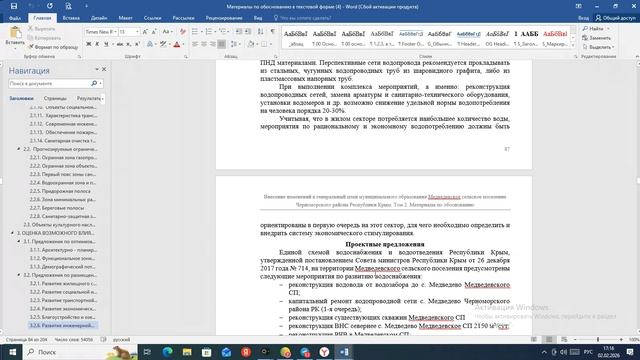
Task: Center the paragraph text
Action: pyautogui.click(x=204, y=44)
